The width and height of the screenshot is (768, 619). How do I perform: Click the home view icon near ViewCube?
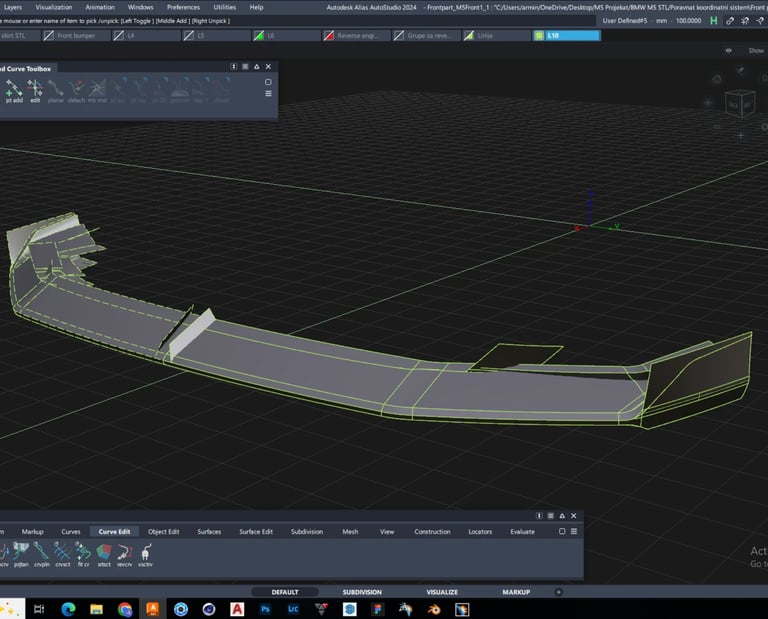[x=717, y=79]
